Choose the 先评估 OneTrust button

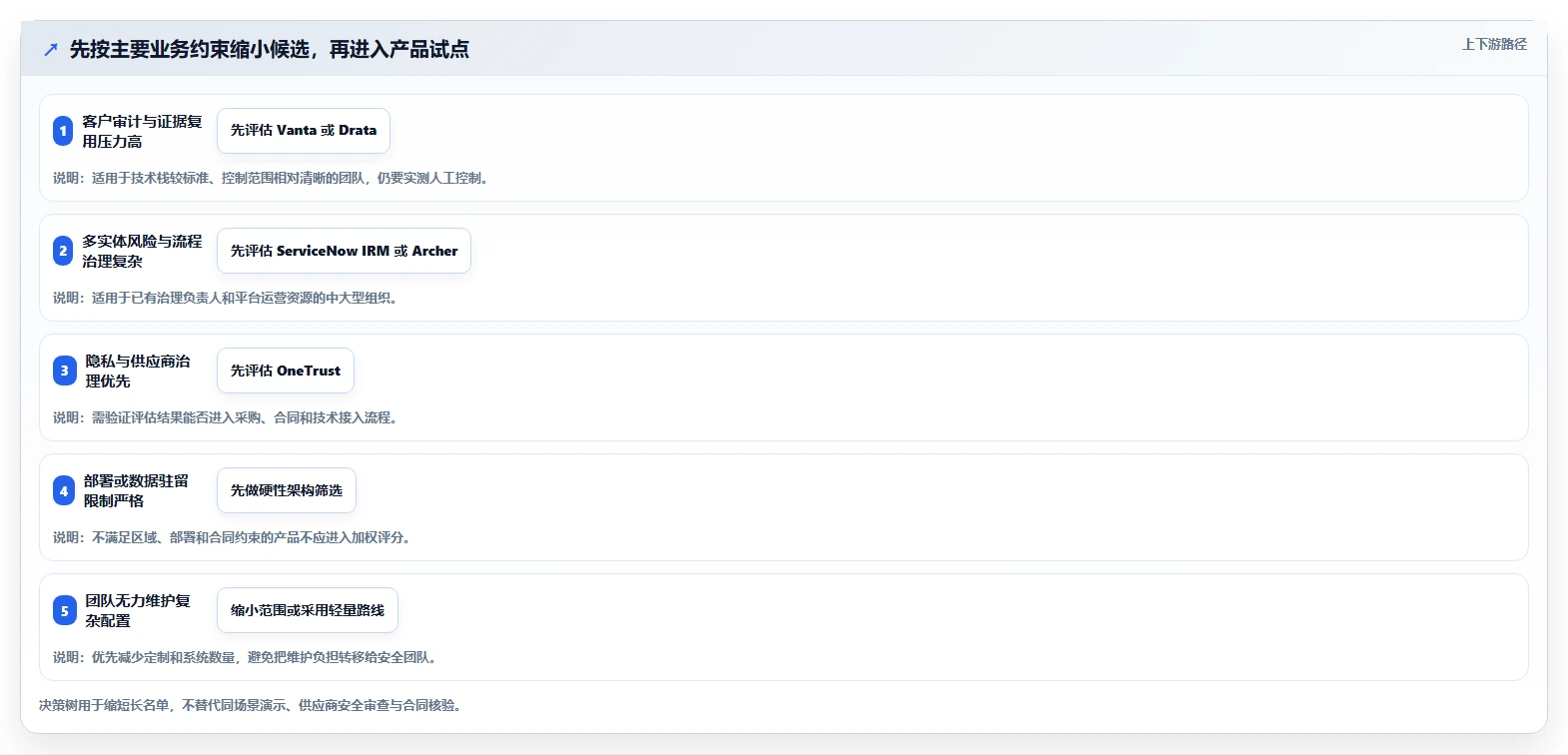click(x=286, y=371)
